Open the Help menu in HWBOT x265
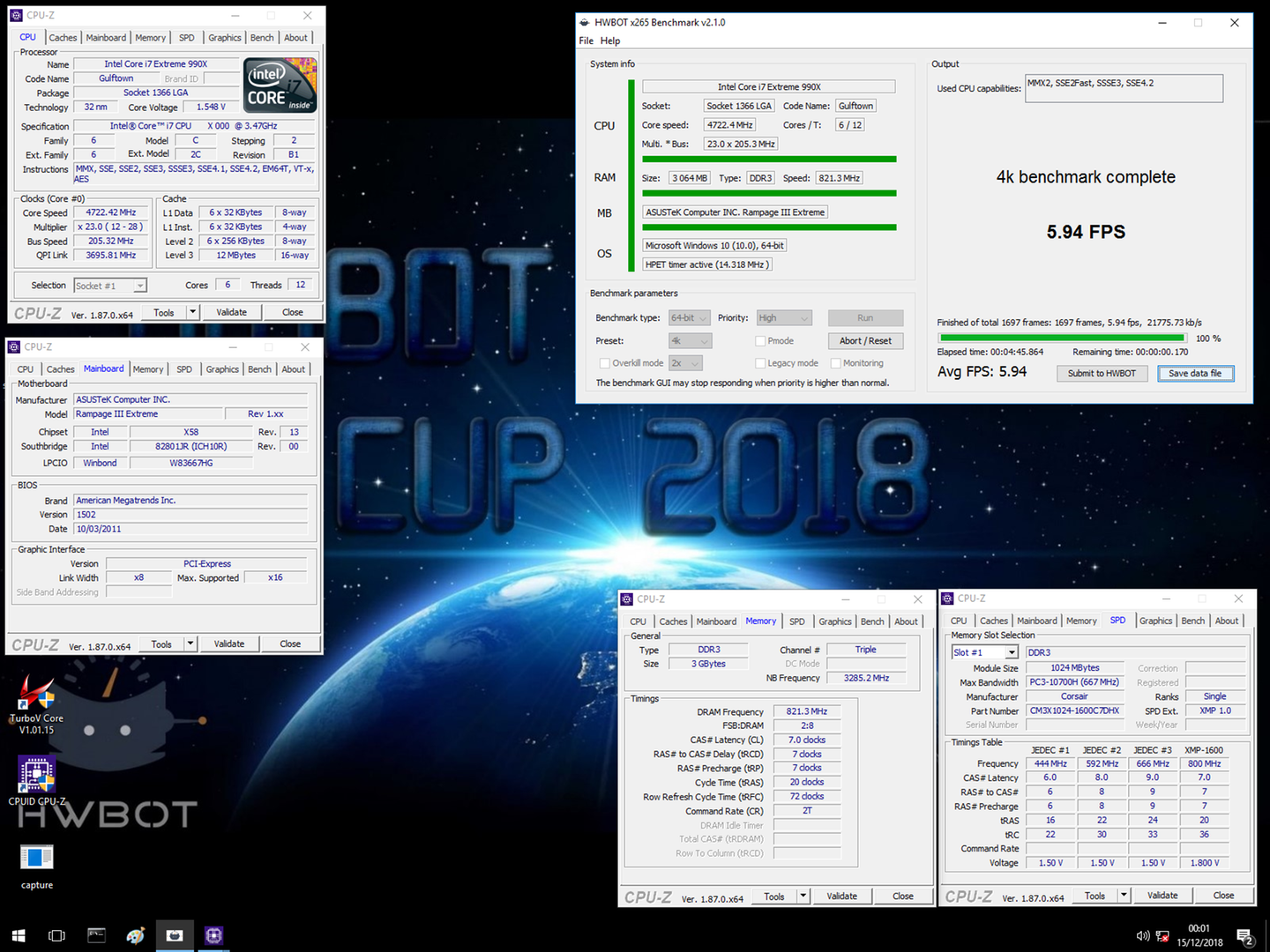The width and height of the screenshot is (1270, 952). pos(610,41)
